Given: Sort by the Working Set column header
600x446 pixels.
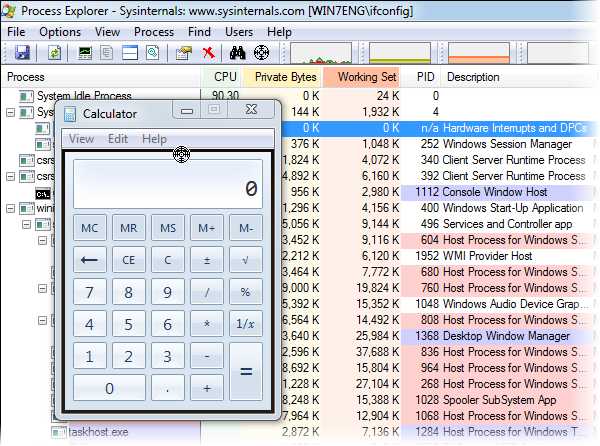Looking at the screenshot, I should (x=361, y=77).
